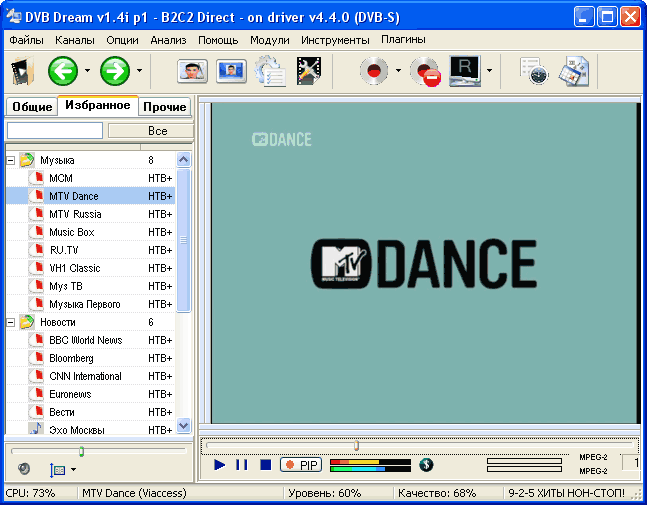The image size is (647, 505).
Task: Start recording with the red record icon
Action: point(374,71)
